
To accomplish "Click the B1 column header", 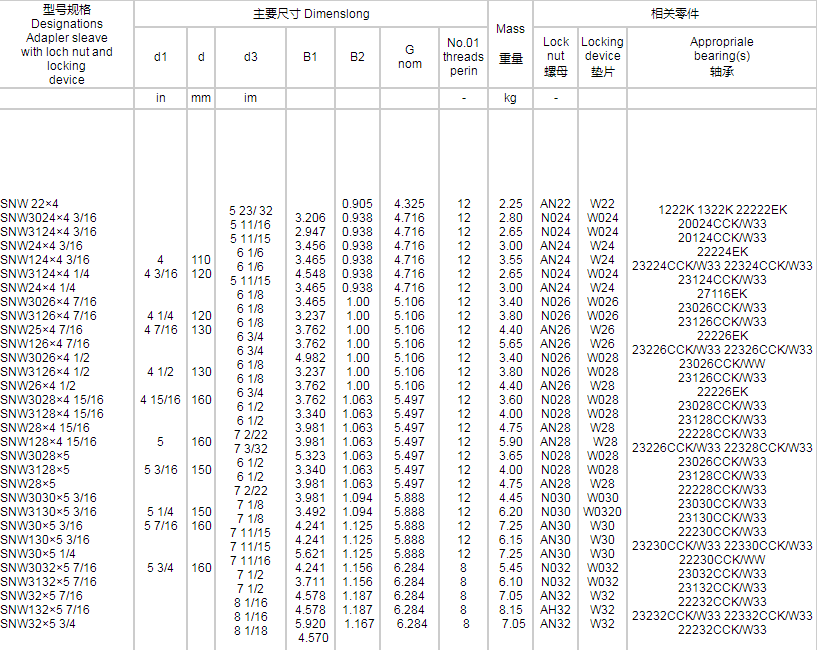I will pos(310,57).
